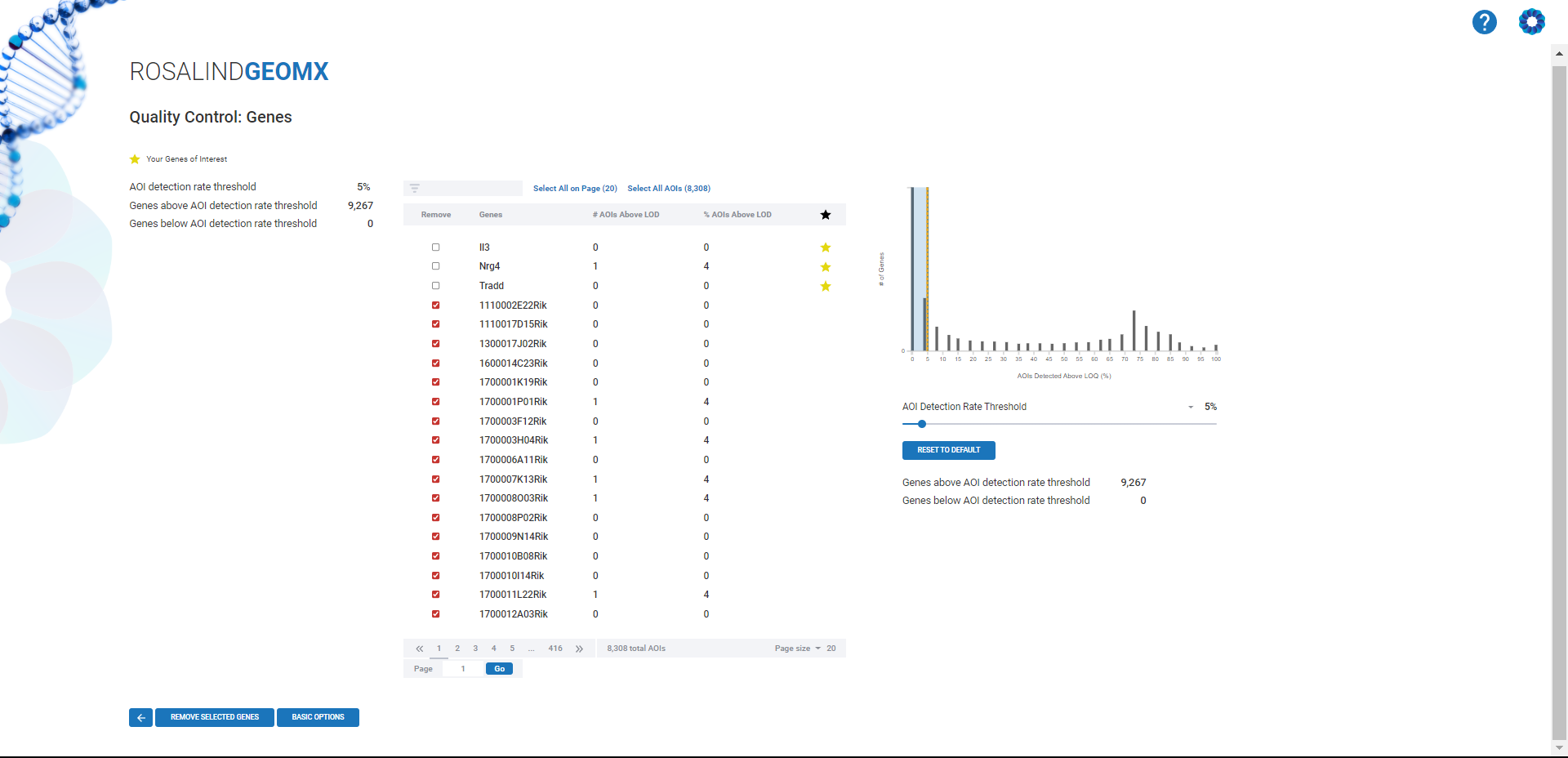Open the help question mark icon
Image resolution: width=1568 pixels, height=758 pixels.
1484,22
